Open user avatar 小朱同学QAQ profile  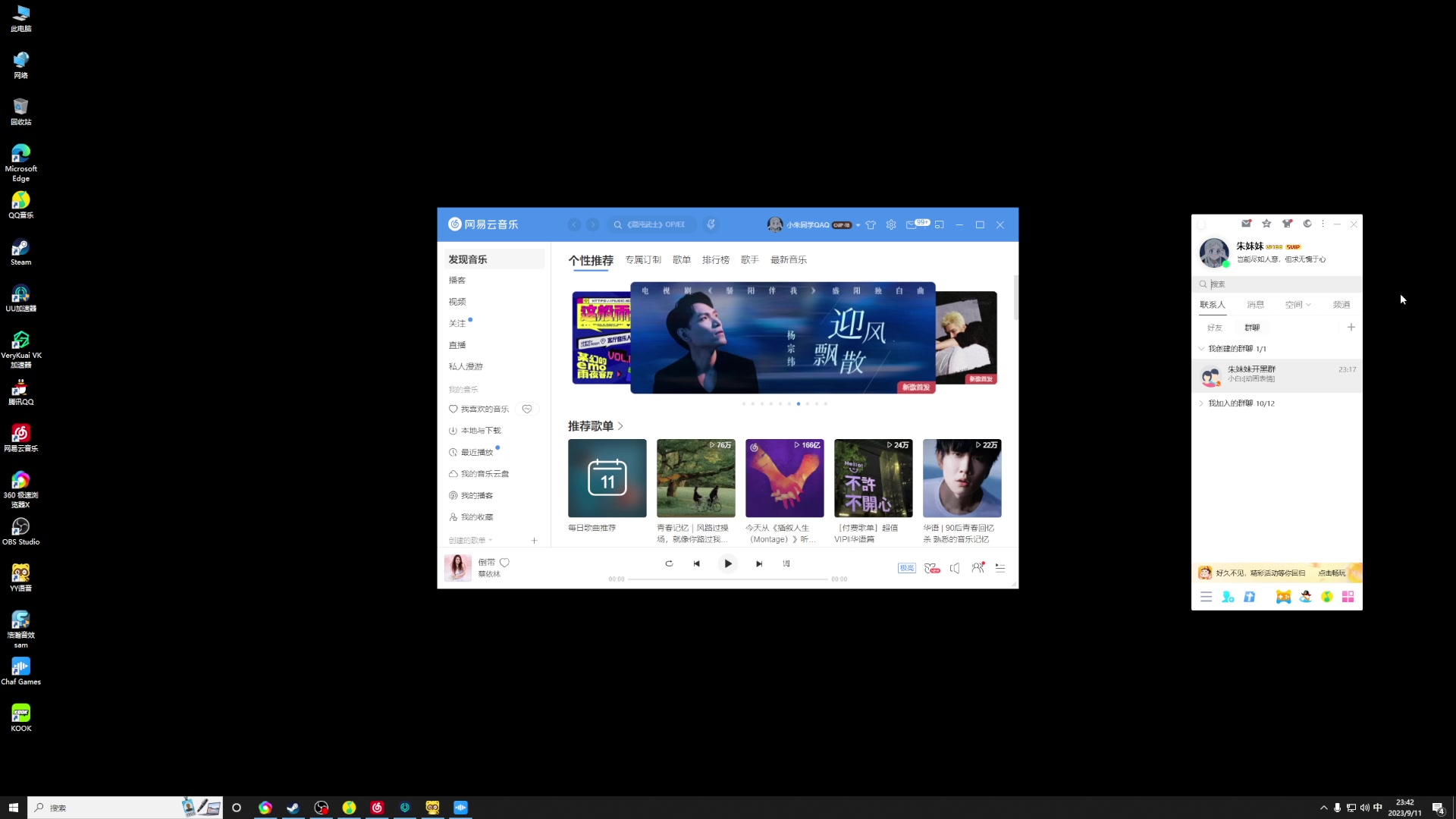[x=775, y=224]
